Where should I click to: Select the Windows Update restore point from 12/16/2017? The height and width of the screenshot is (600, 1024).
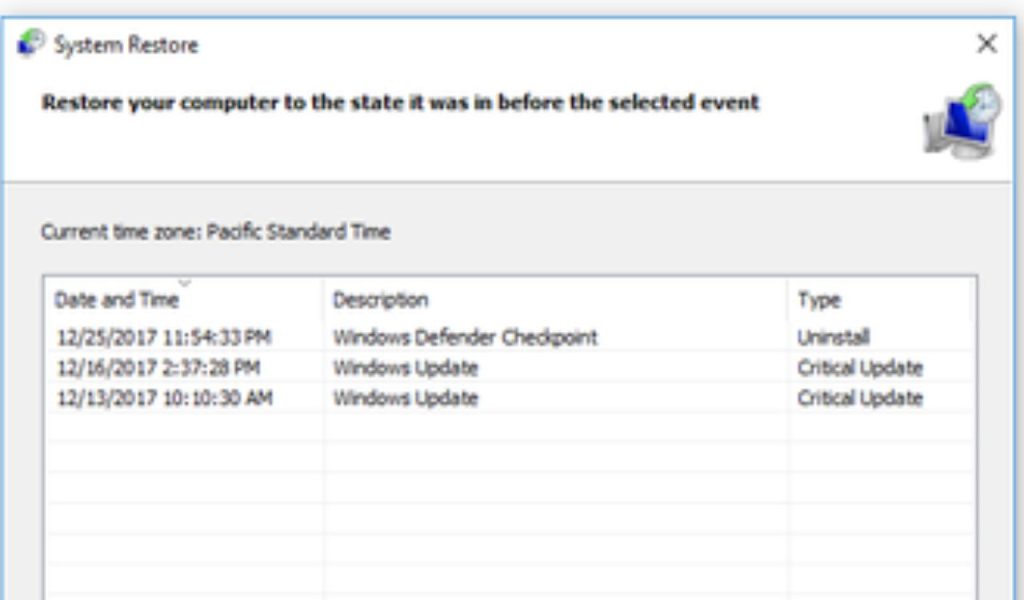(x=400, y=367)
